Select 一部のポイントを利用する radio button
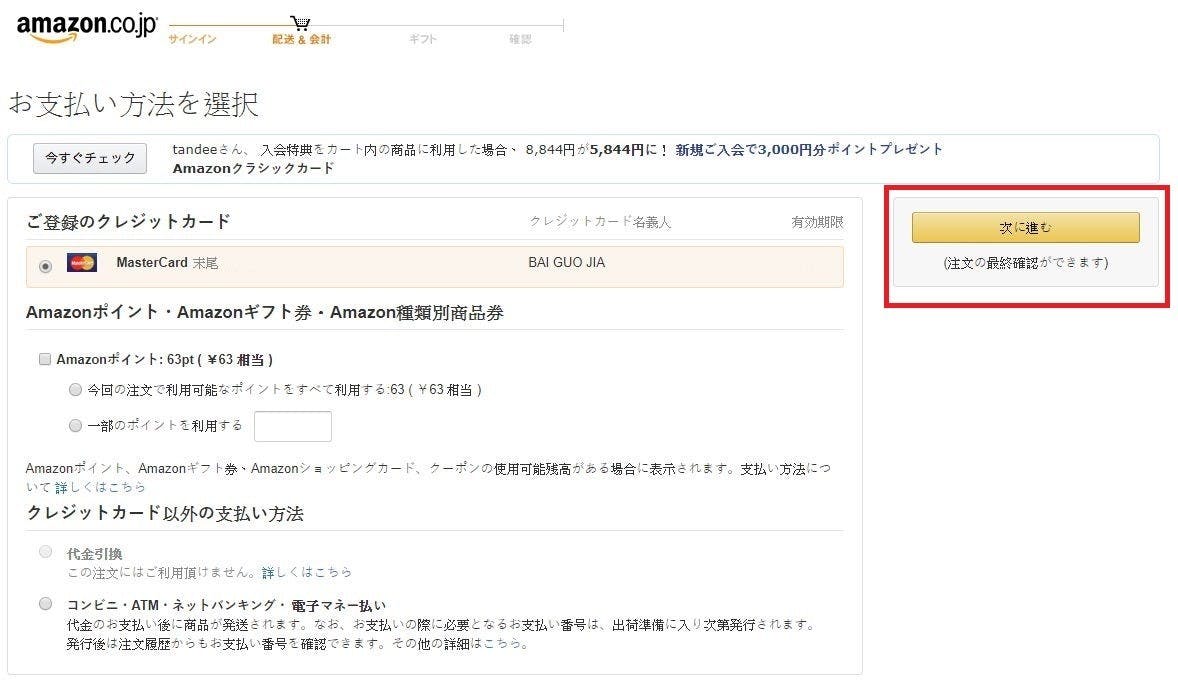 75,425
